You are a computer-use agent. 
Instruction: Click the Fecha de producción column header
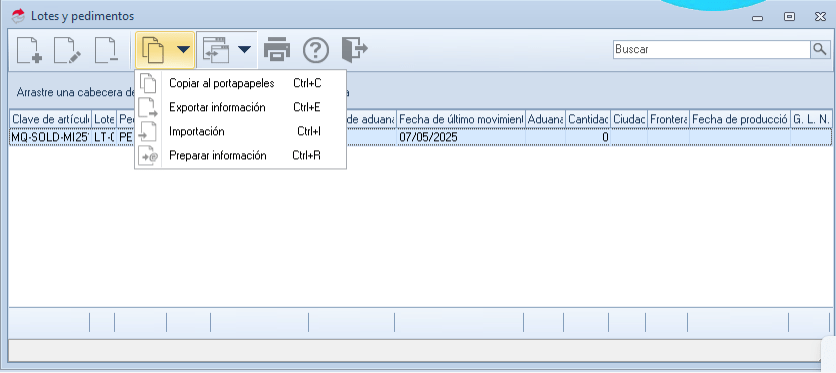[740, 120]
